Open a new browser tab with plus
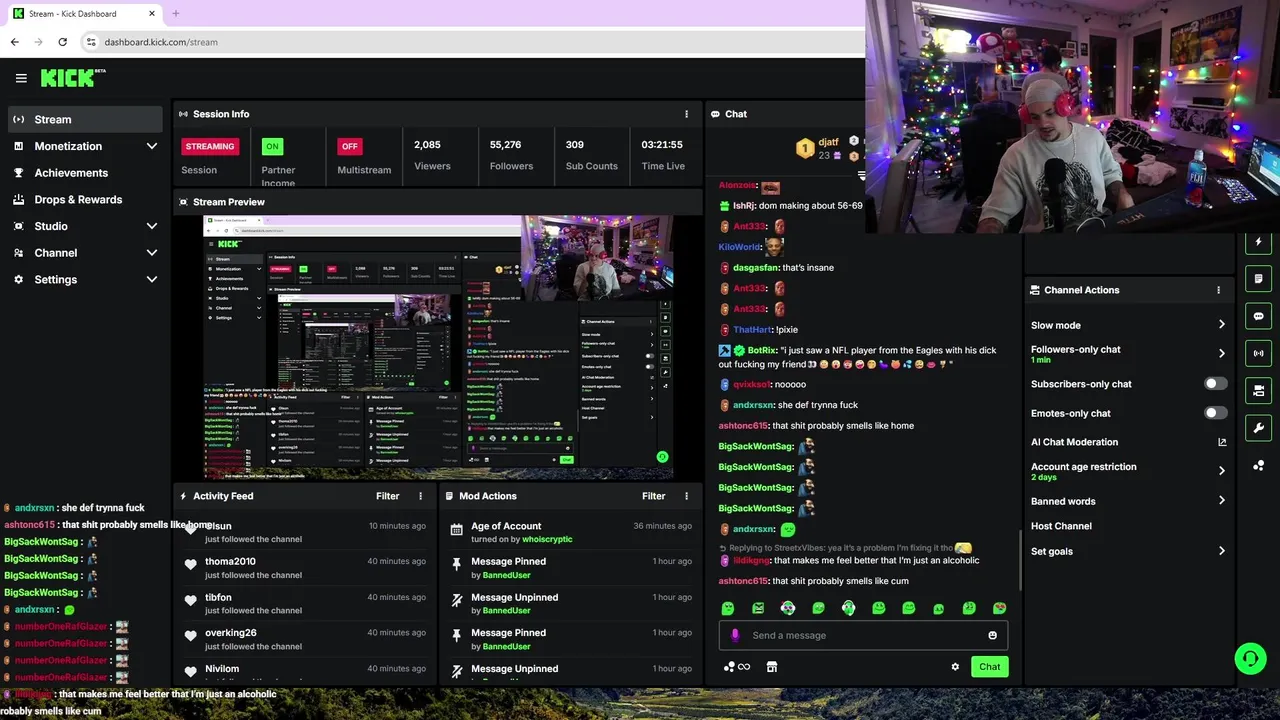1280x720 pixels. pyautogui.click(x=175, y=14)
